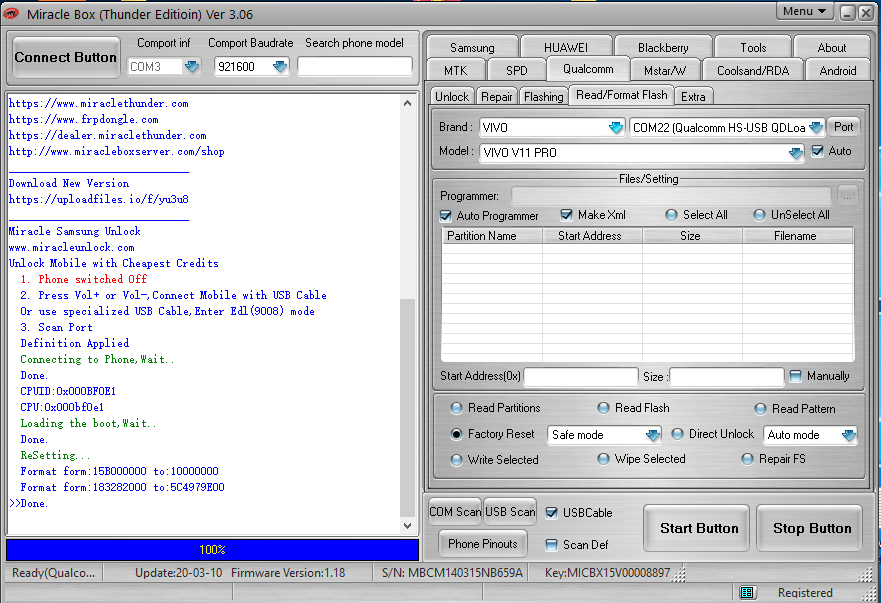Click the Search phone model field
Screen dimensions: 881x603
pos(355,66)
